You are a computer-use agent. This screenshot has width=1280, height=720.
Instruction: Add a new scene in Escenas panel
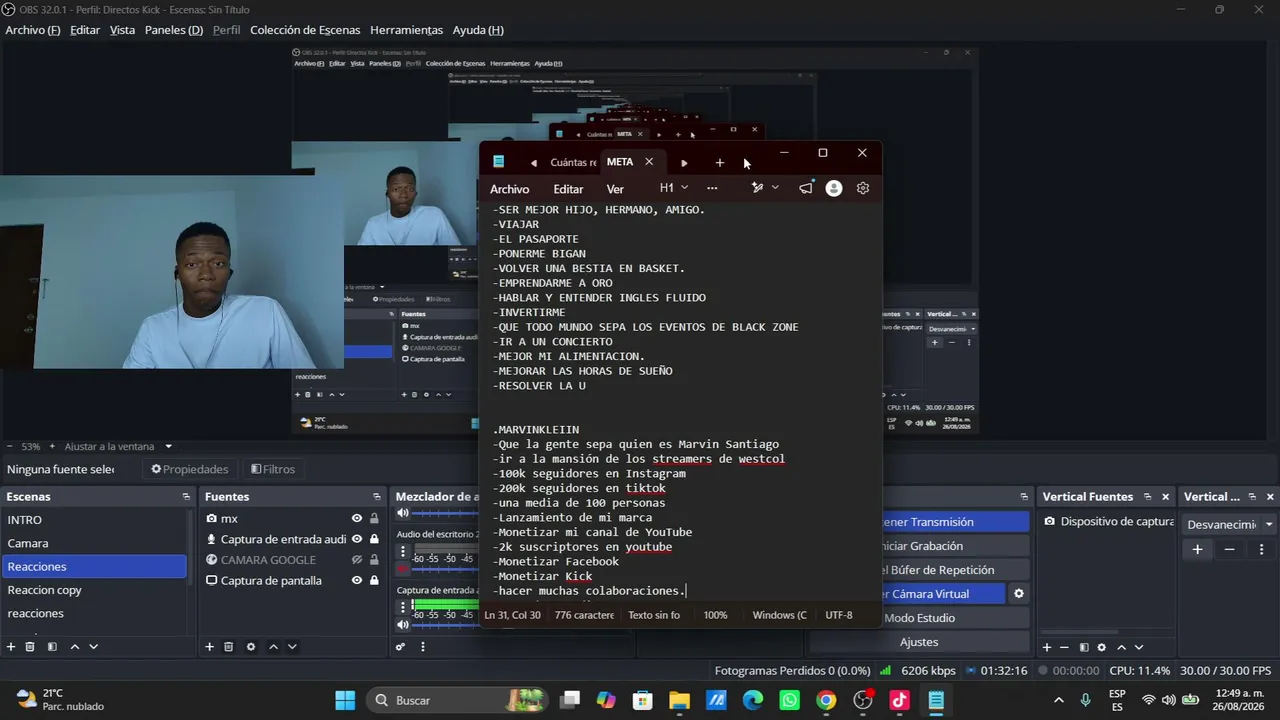(x=11, y=647)
